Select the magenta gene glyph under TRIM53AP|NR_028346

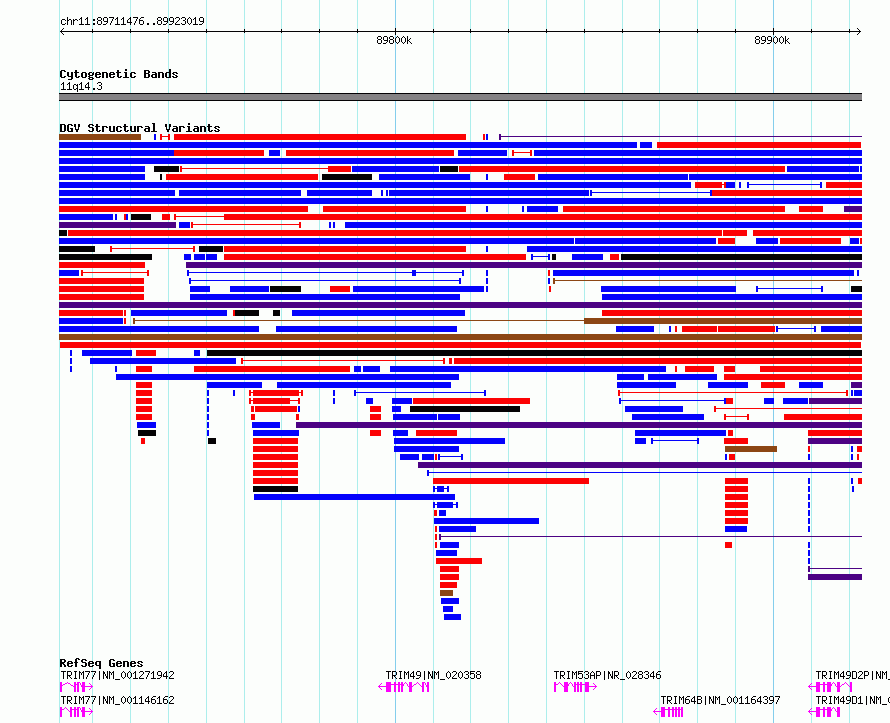(575, 687)
